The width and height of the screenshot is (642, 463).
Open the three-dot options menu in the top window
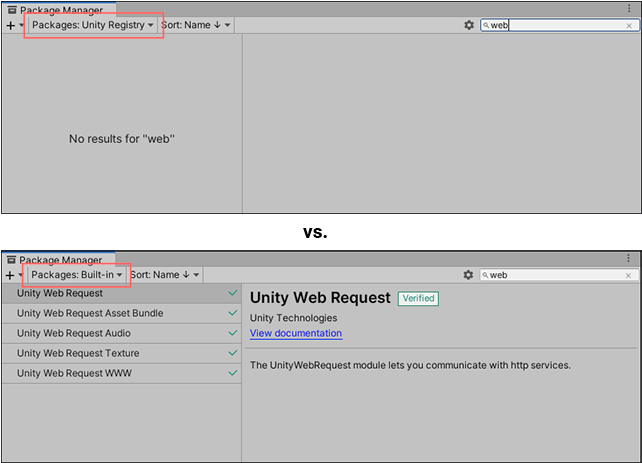click(x=629, y=9)
